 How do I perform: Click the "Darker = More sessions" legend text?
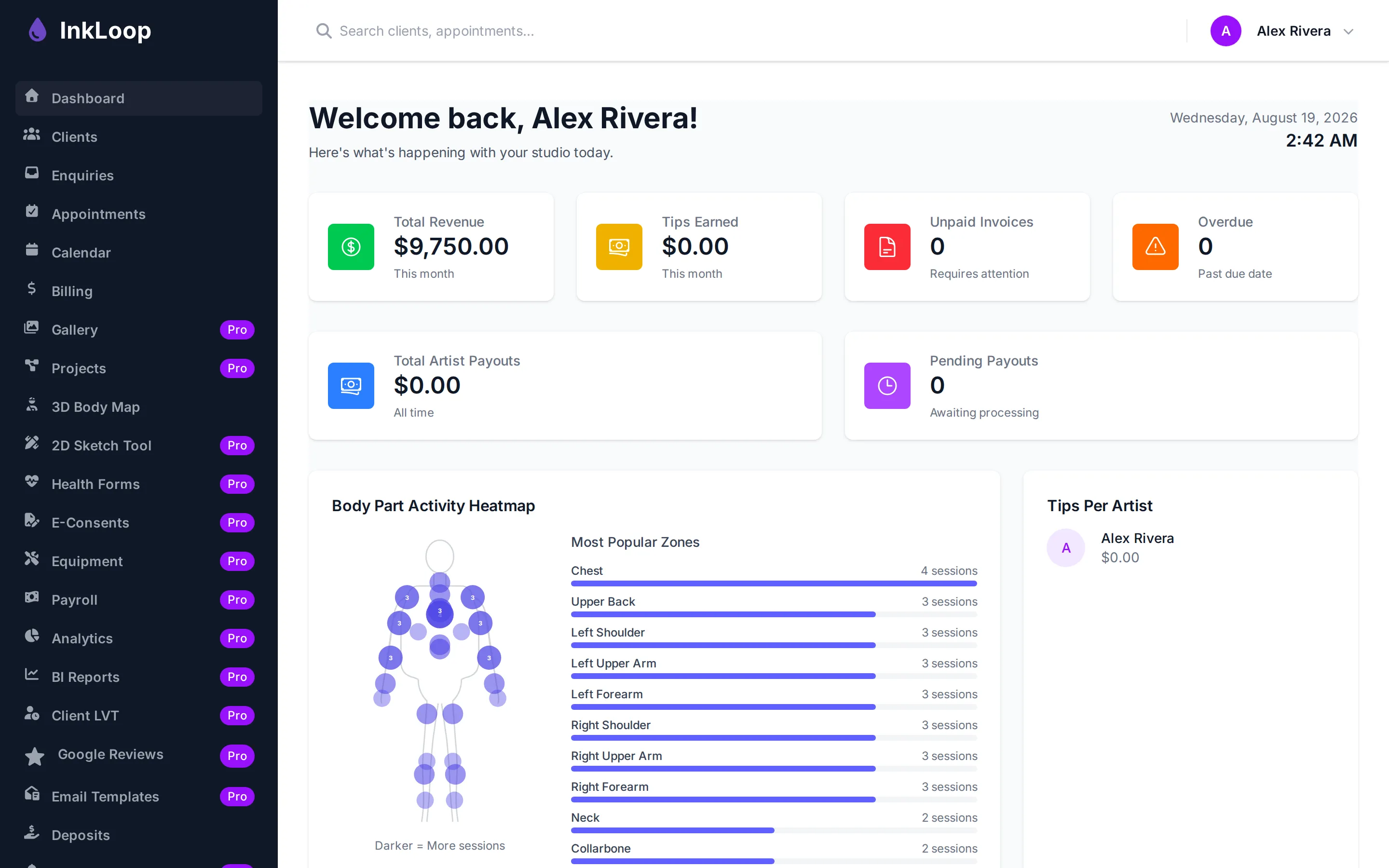(x=440, y=845)
